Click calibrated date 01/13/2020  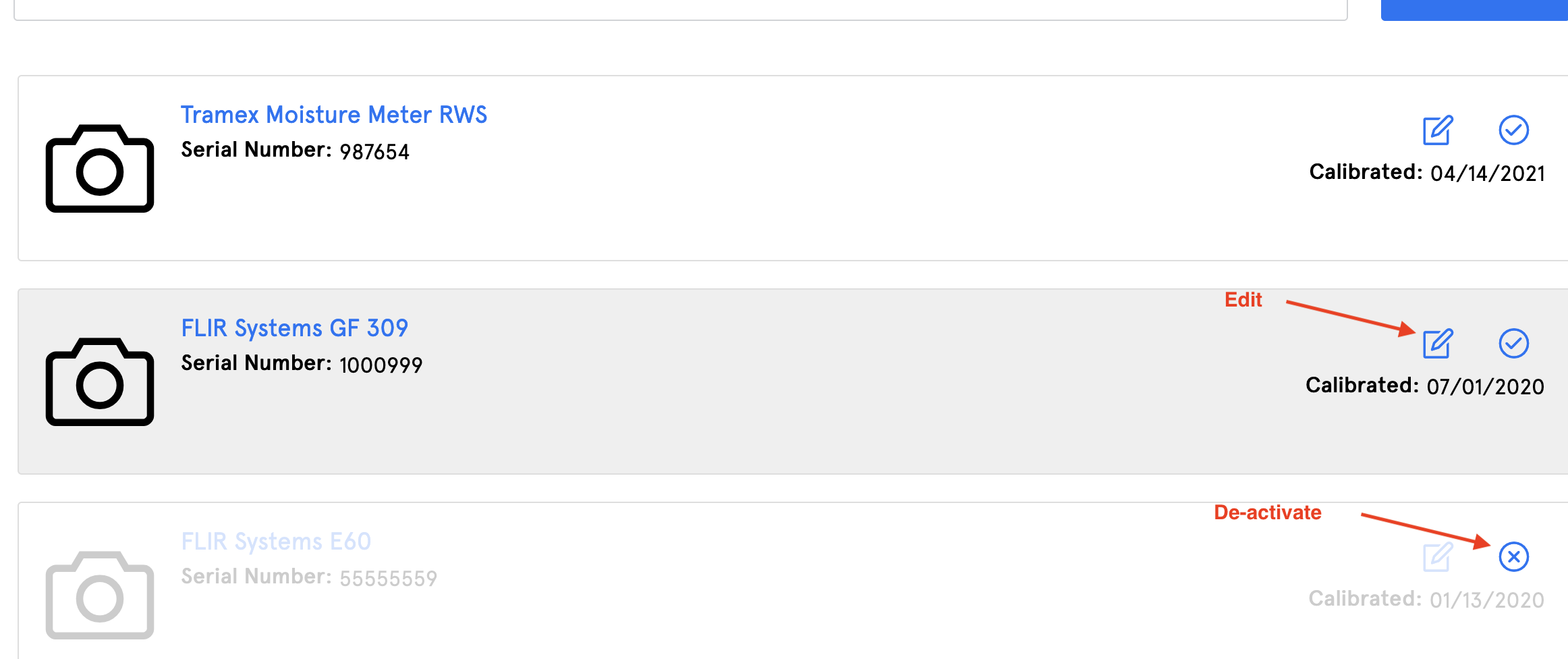point(1487,600)
